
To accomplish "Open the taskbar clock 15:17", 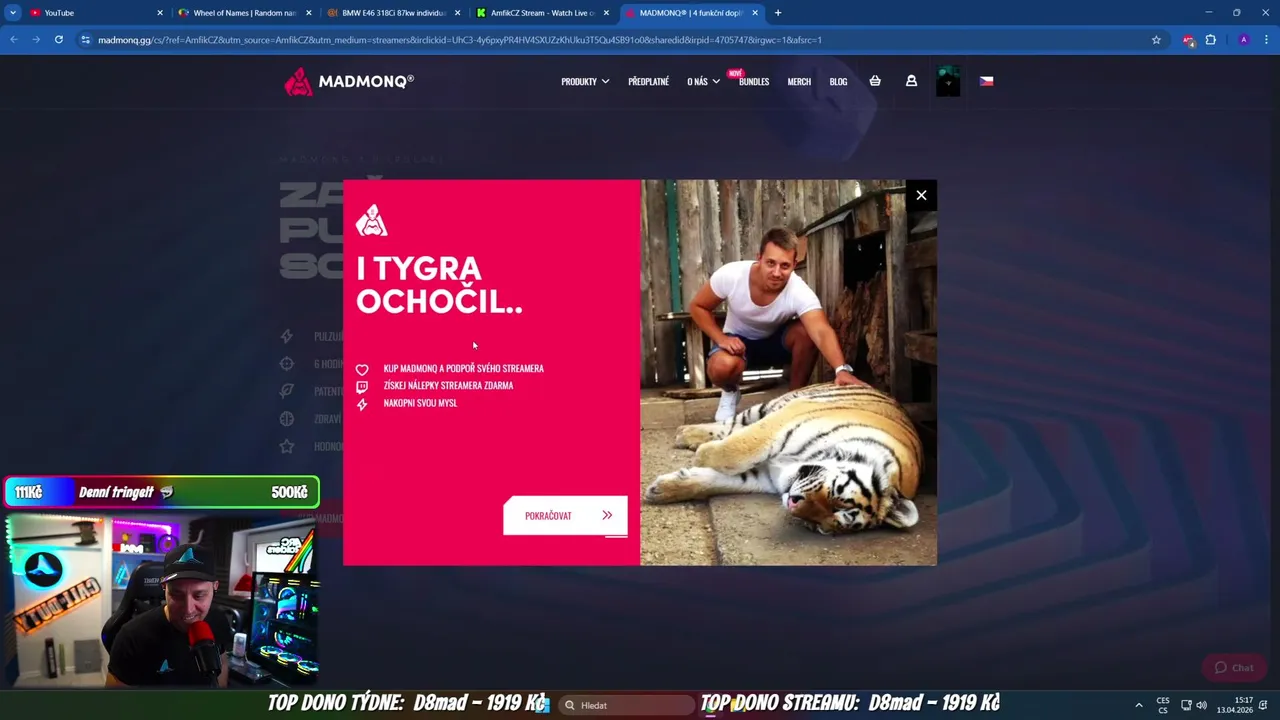I will (x=1235, y=705).
